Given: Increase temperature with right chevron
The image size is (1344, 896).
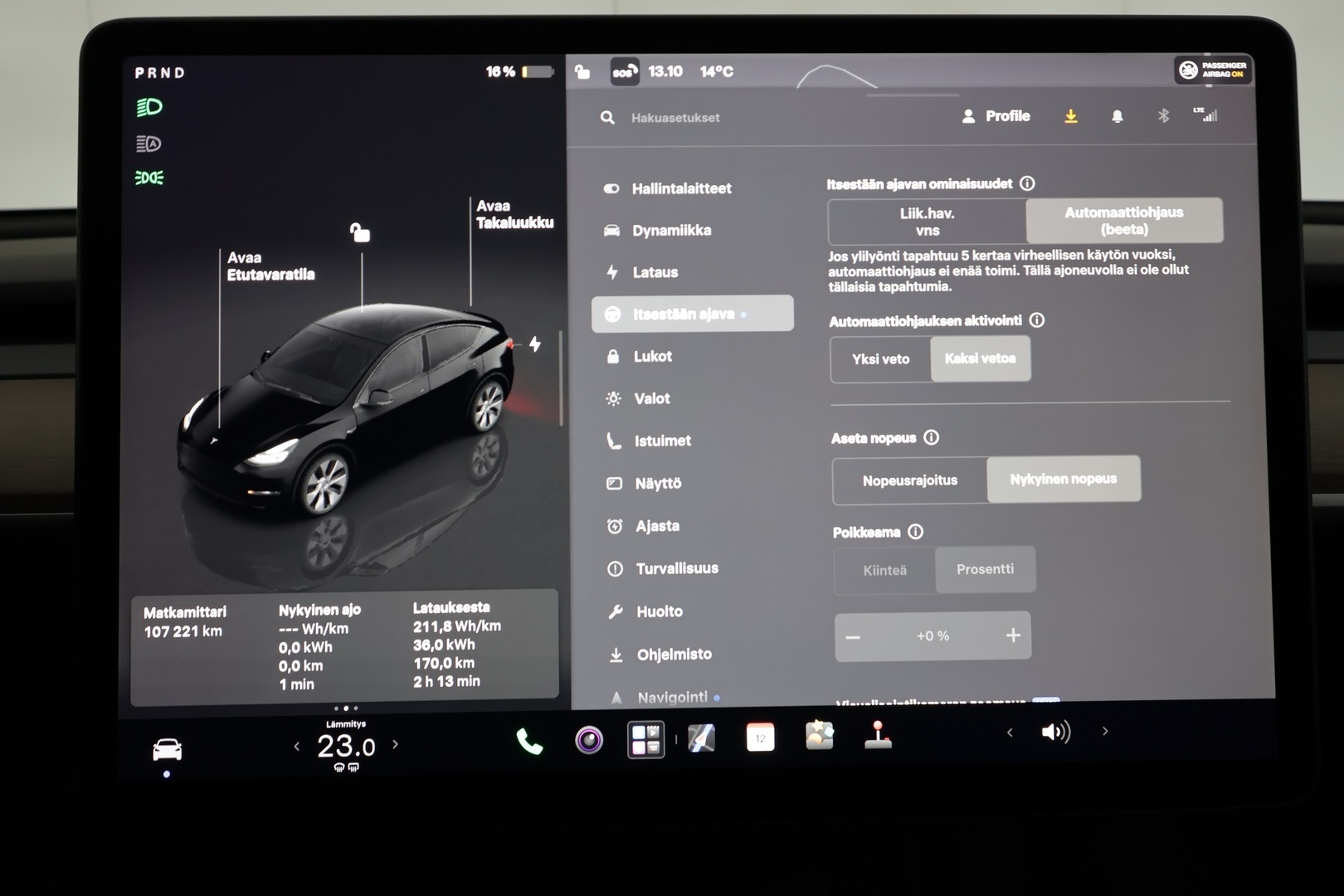Looking at the screenshot, I should [395, 744].
